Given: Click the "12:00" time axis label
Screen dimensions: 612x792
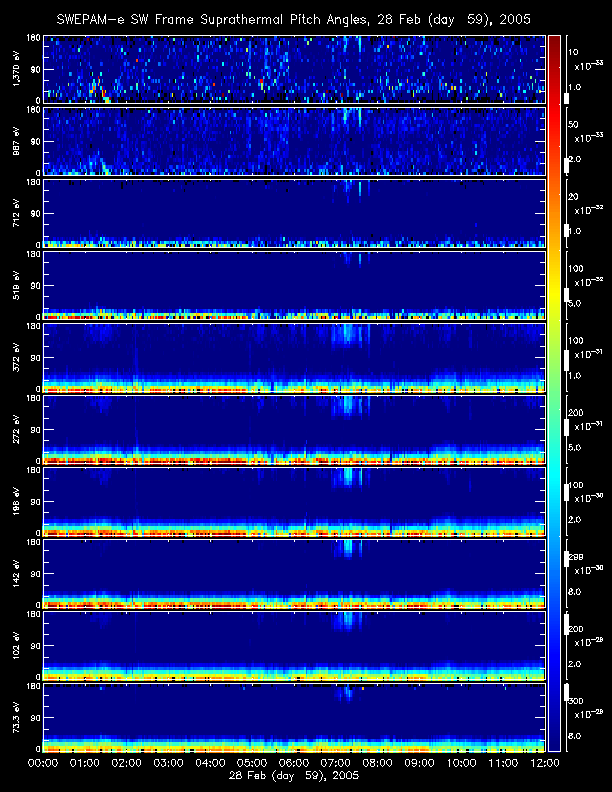Looking at the screenshot, I should pyautogui.click(x=545, y=763).
